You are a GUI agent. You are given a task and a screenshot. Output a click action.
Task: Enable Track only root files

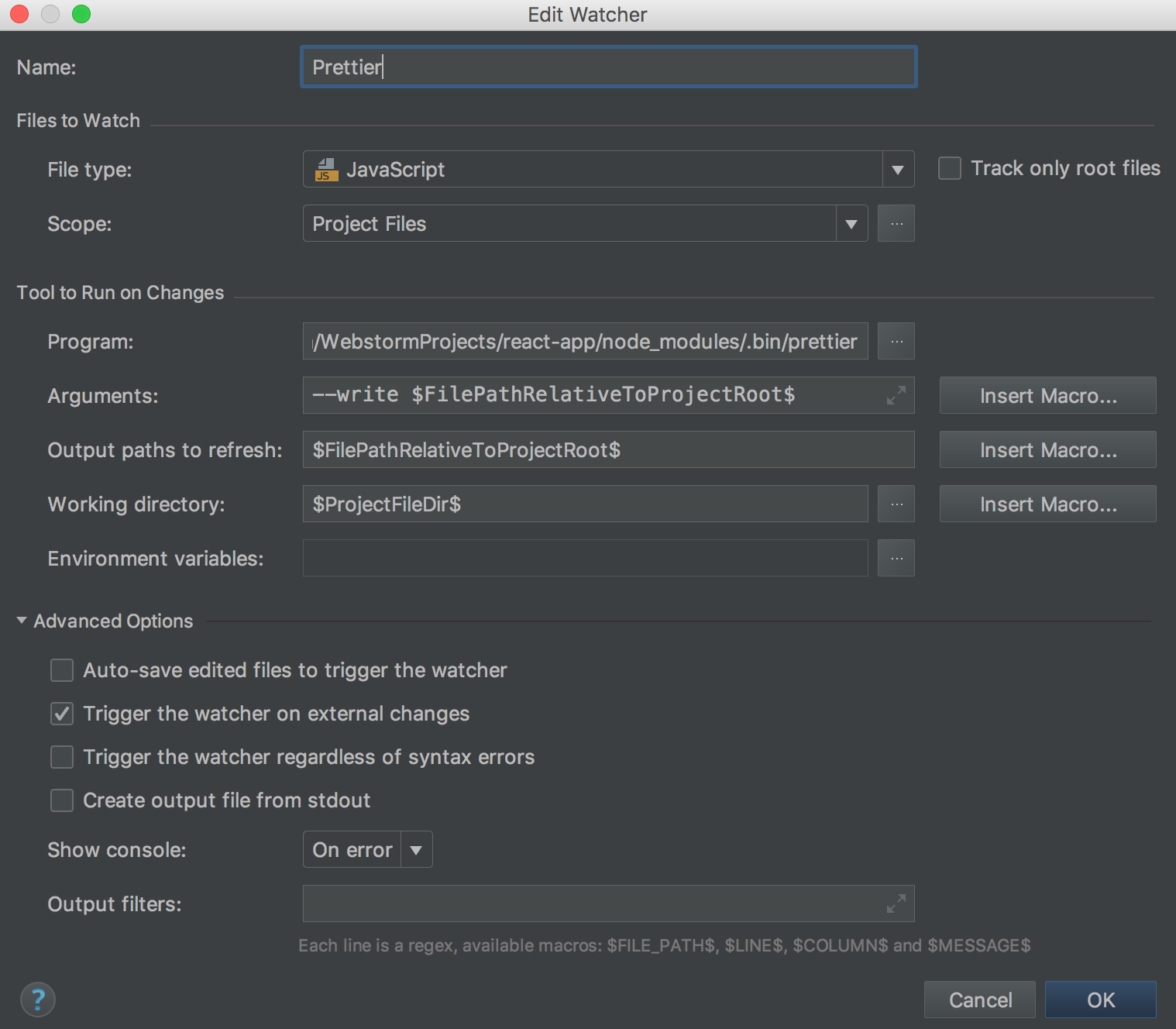[x=950, y=169]
